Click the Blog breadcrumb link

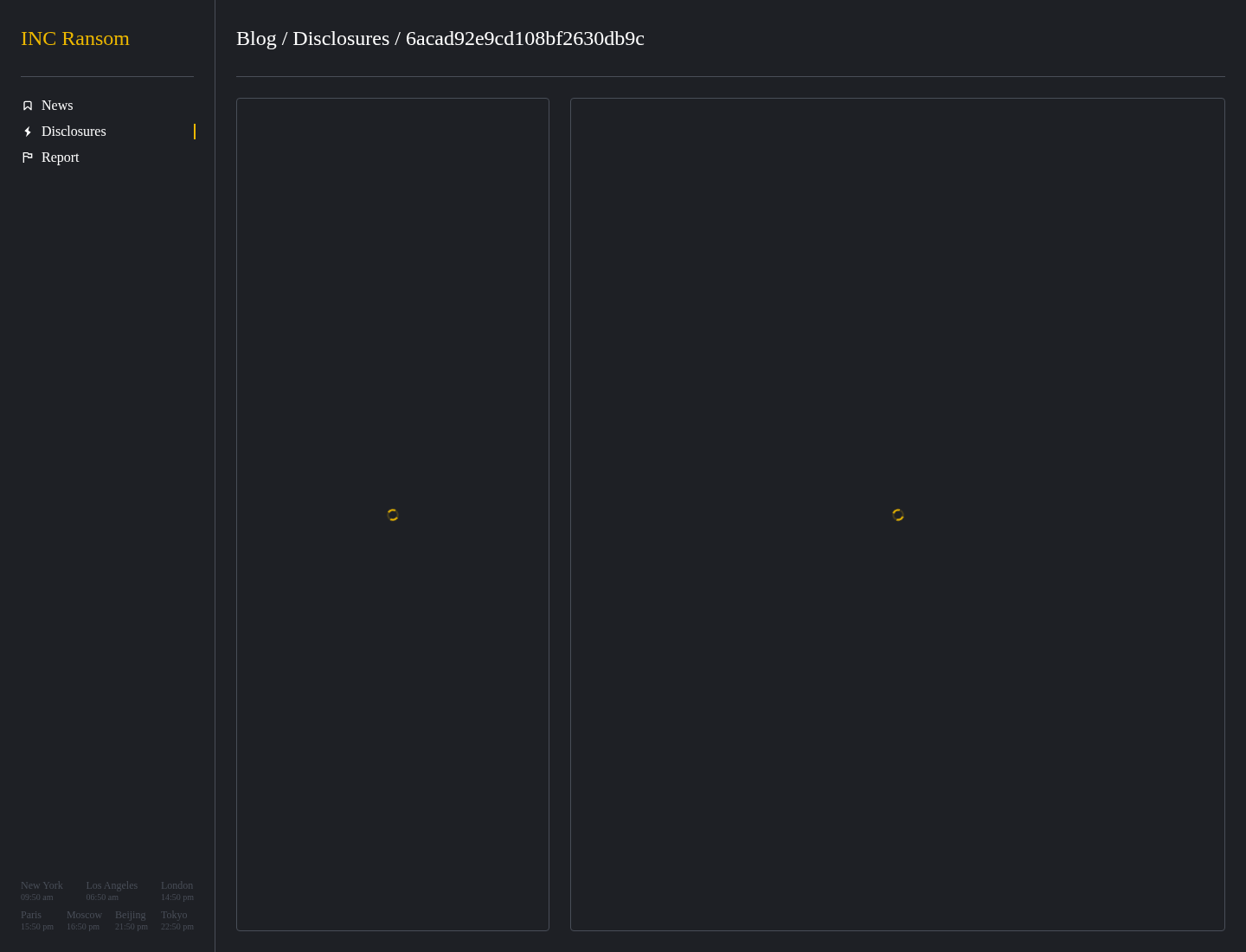256,38
